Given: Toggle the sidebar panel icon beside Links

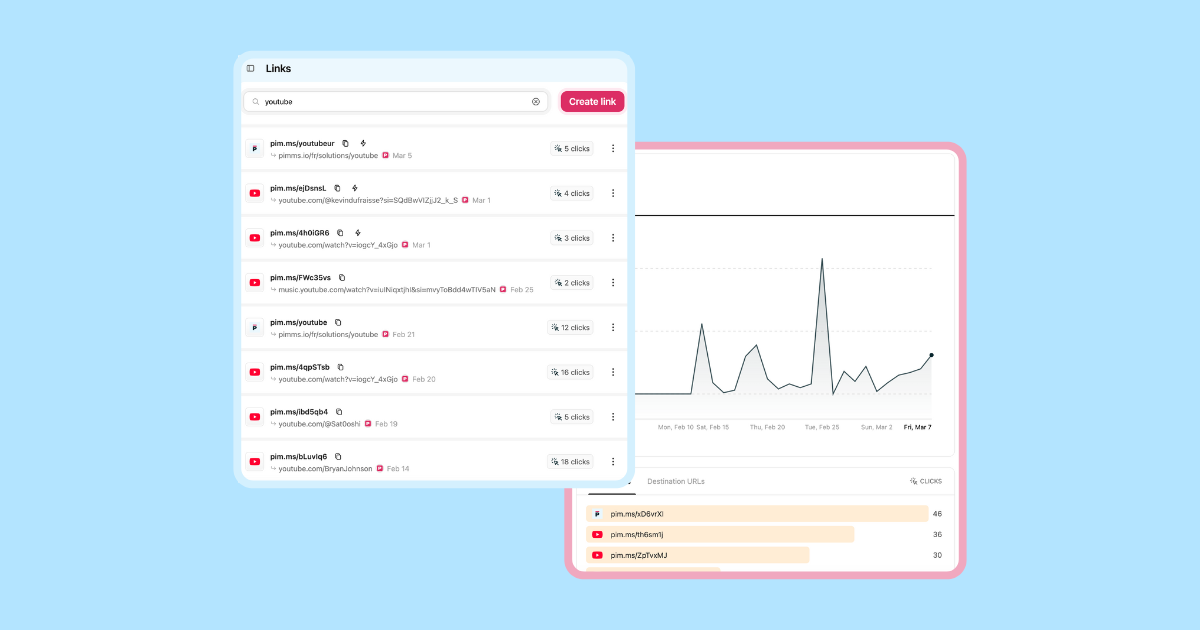Looking at the screenshot, I should point(250,69).
